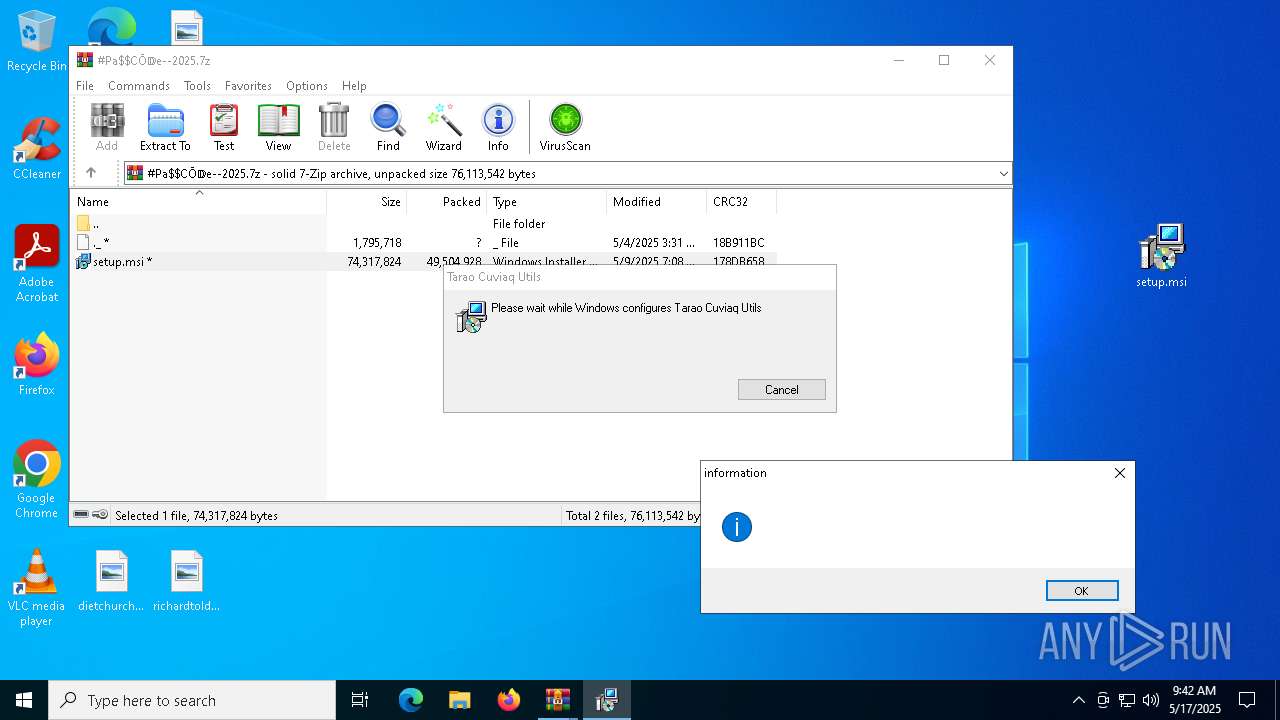Open the network status tray icon
This screenshot has width=1280, height=720.
click(1127, 700)
